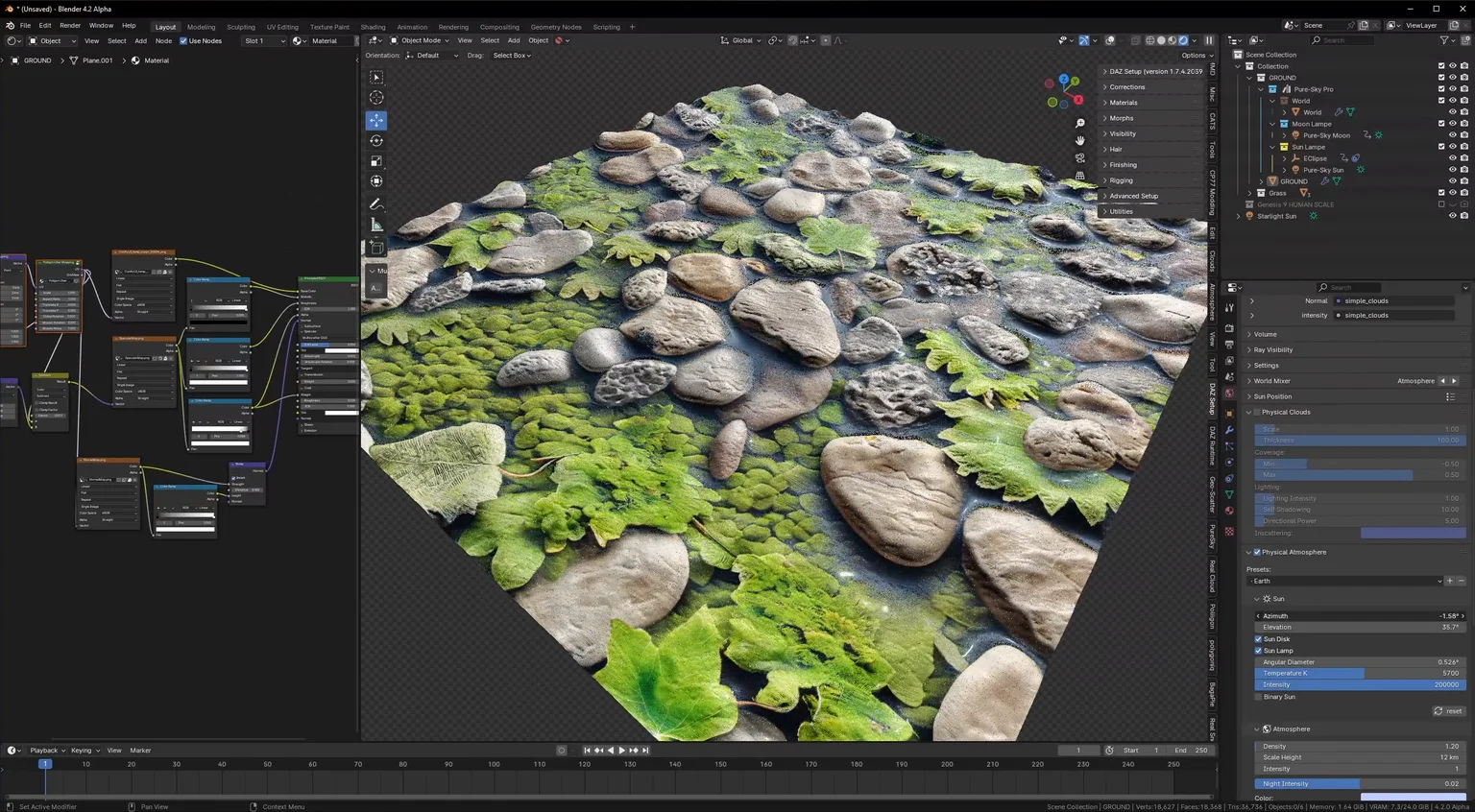Screen dimensions: 1475x812
Task: Switch to wireframe viewport shading
Action: tap(1150, 40)
